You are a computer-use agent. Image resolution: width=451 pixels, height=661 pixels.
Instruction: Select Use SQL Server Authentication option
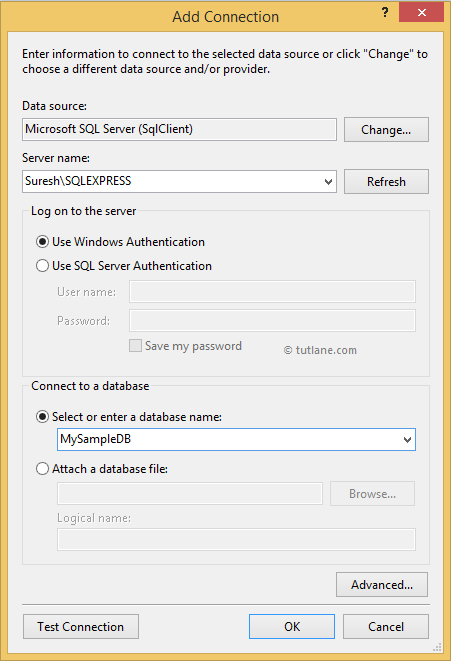(42, 266)
